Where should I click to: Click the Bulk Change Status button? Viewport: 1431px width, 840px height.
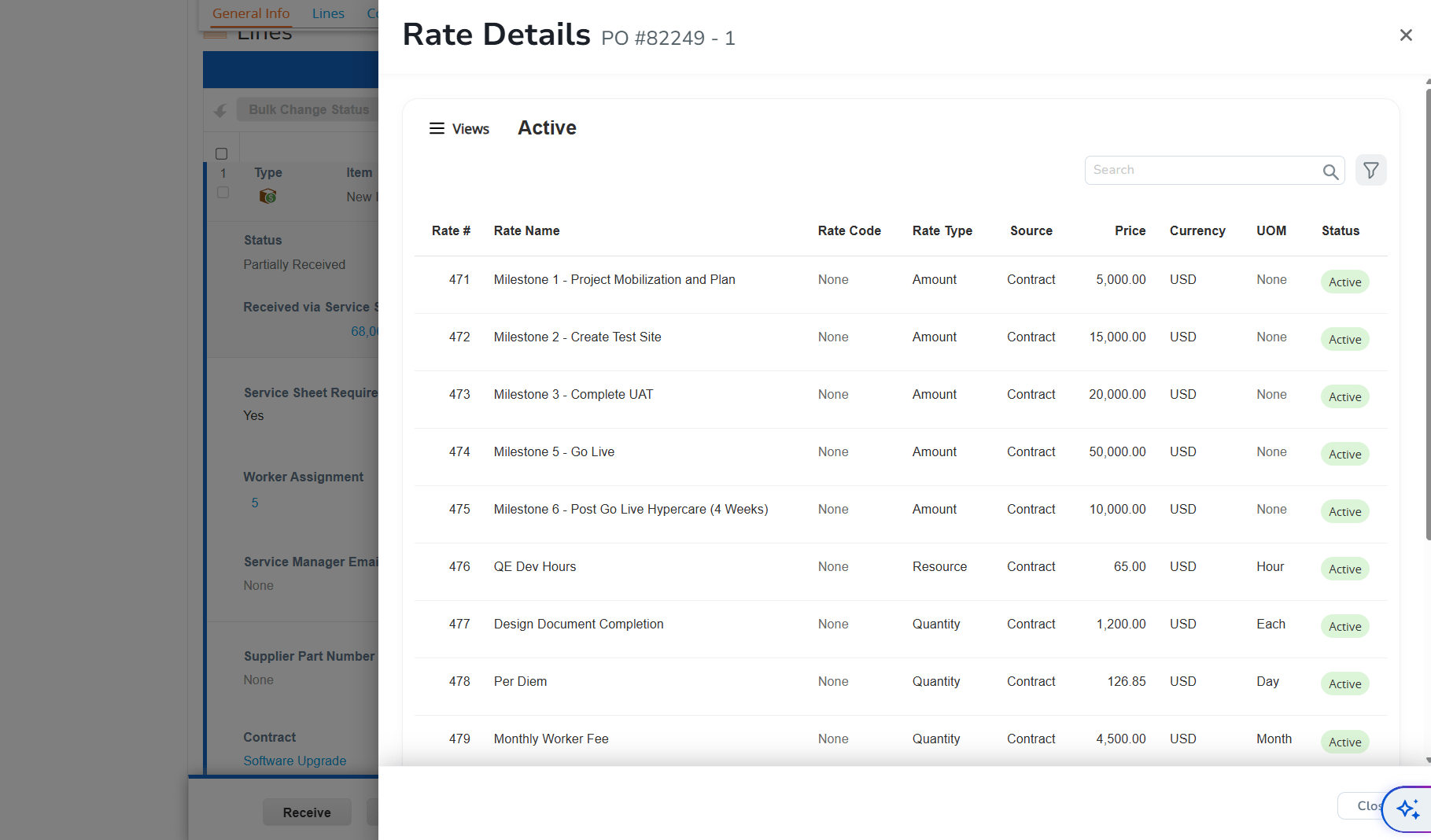tap(308, 109)
